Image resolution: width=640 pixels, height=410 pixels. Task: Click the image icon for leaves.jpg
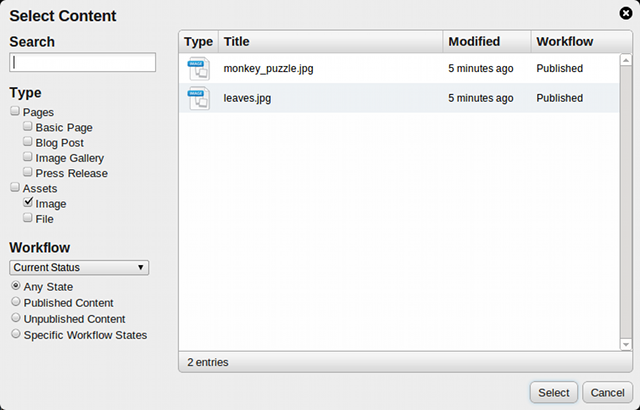coord(199,98)
